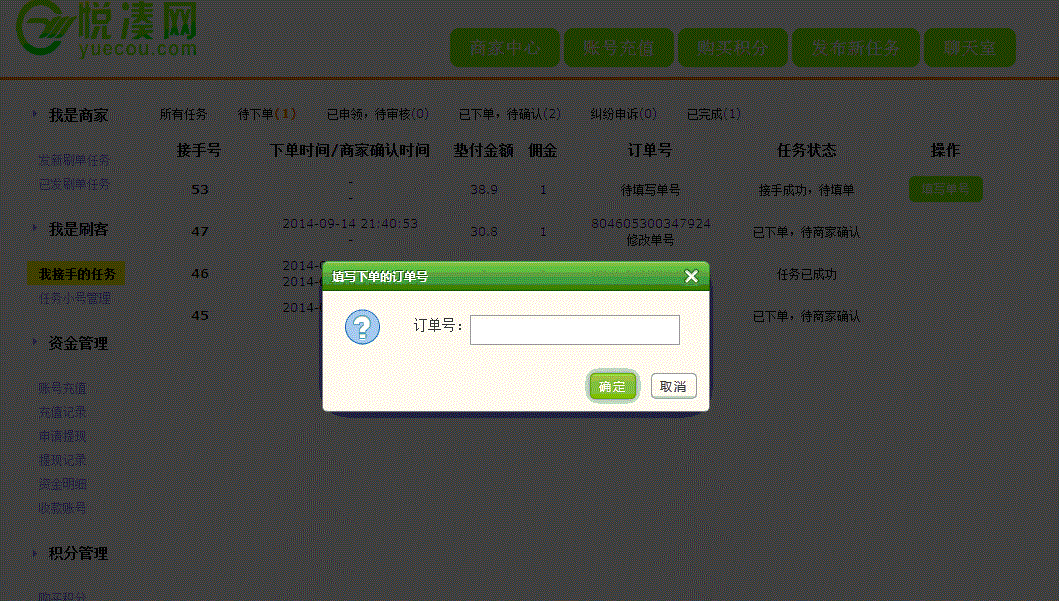
Task: Click the 填写单号 button in first row
Action: coord(945,189)
